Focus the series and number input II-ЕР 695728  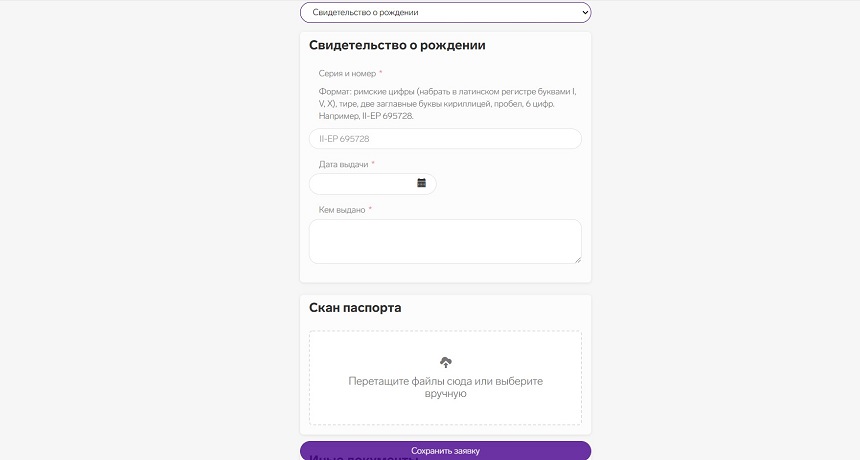tap(445, 139)
